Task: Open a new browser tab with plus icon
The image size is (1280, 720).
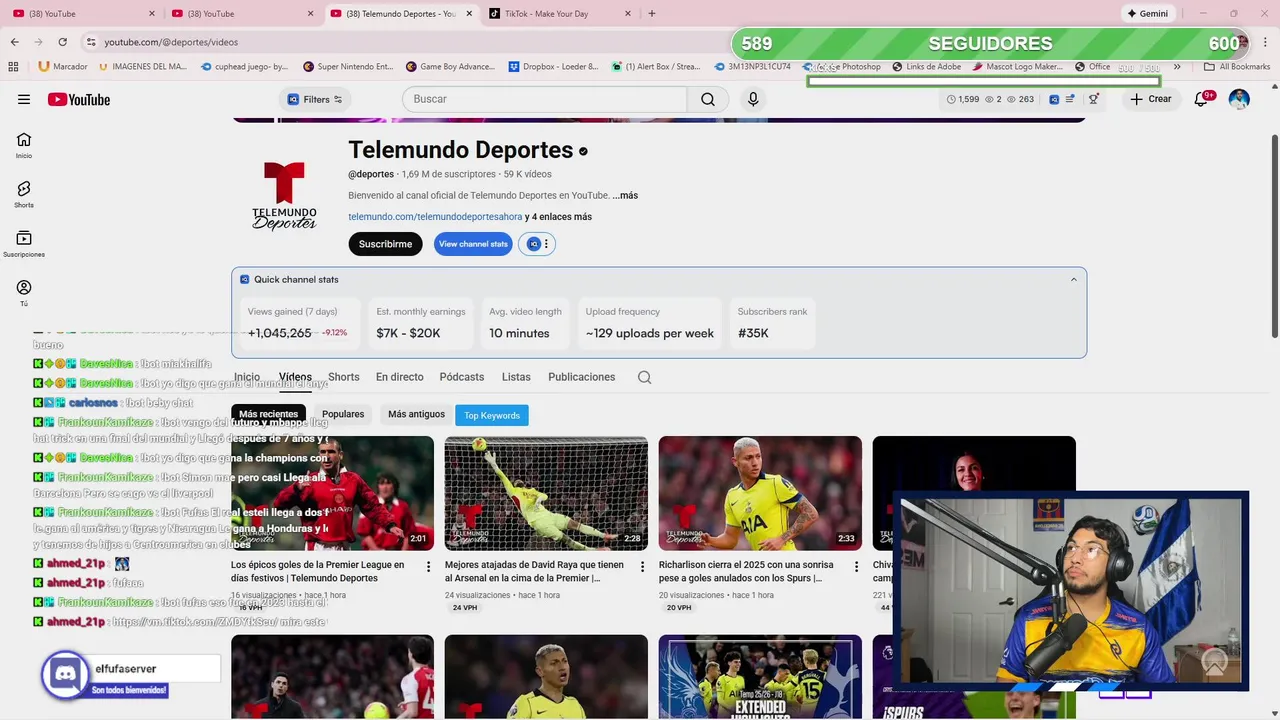Action: tap(652, 13)
